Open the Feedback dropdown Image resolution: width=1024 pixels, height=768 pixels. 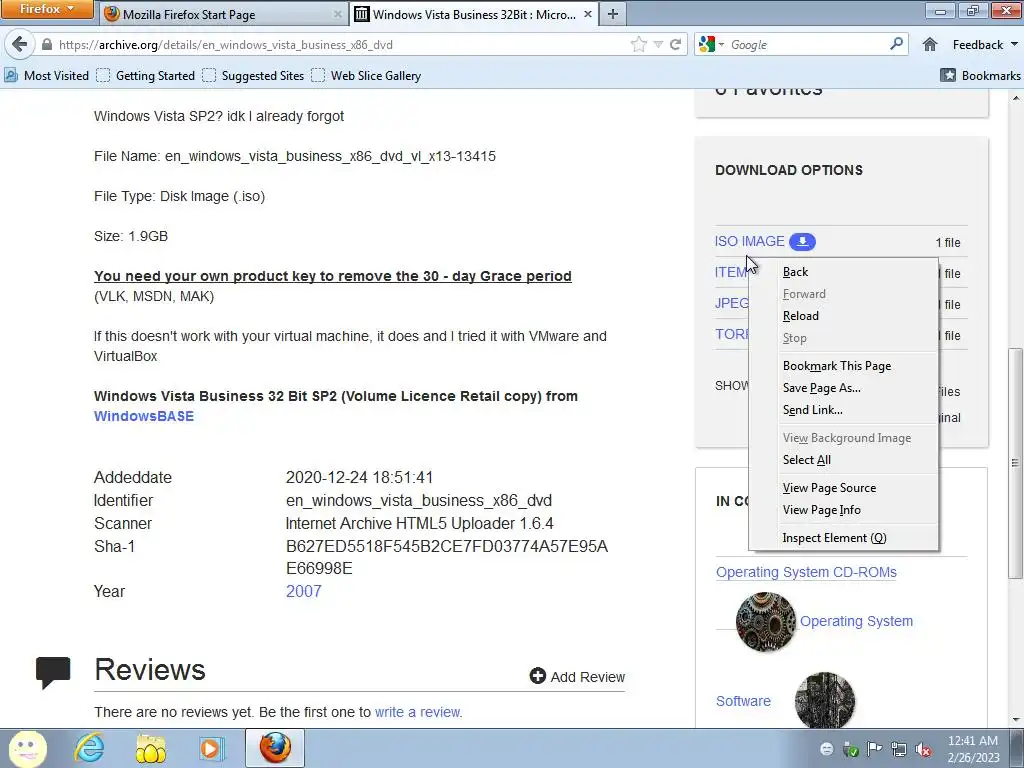pos(985,44)
